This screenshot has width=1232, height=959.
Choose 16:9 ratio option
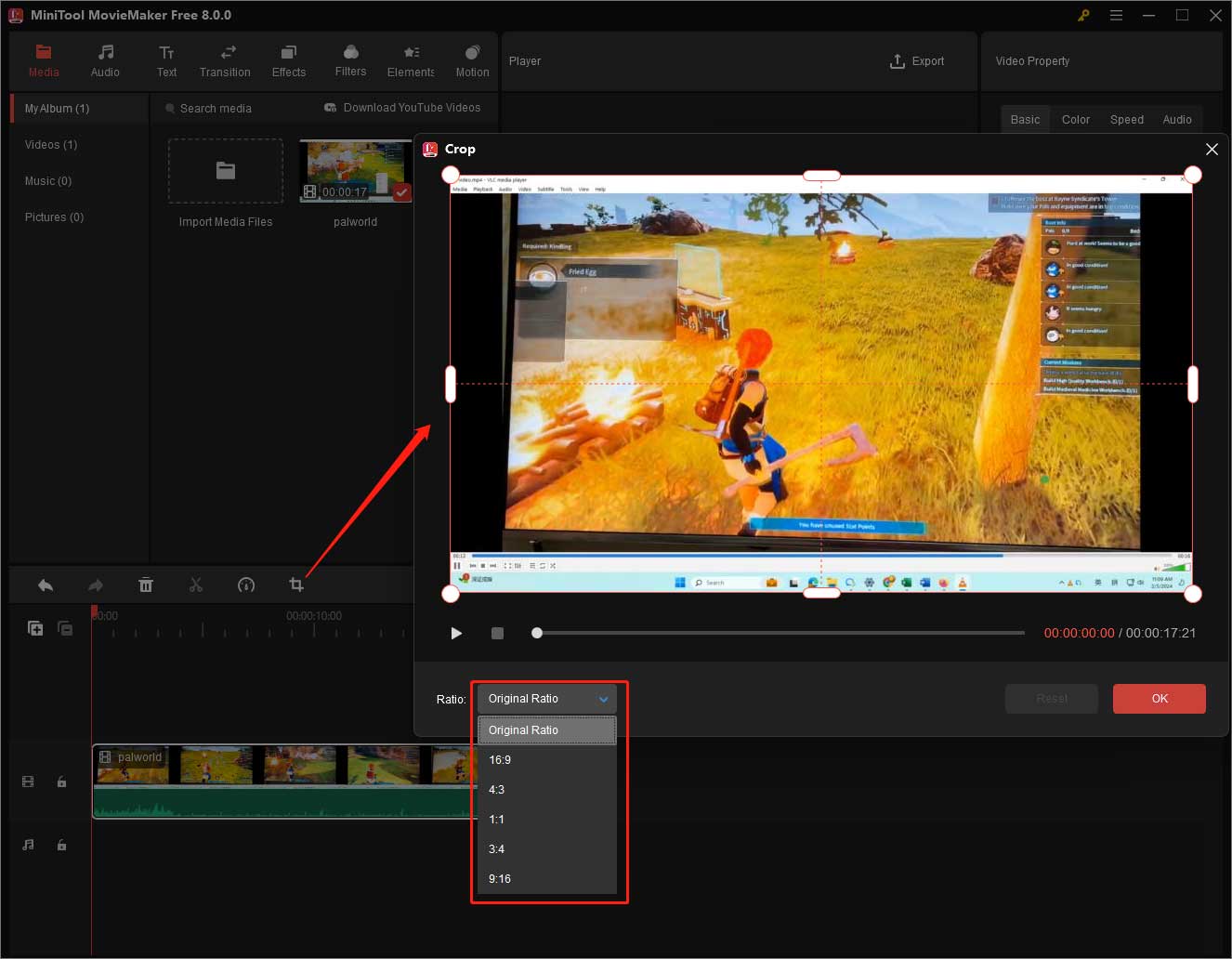[546, 760]
